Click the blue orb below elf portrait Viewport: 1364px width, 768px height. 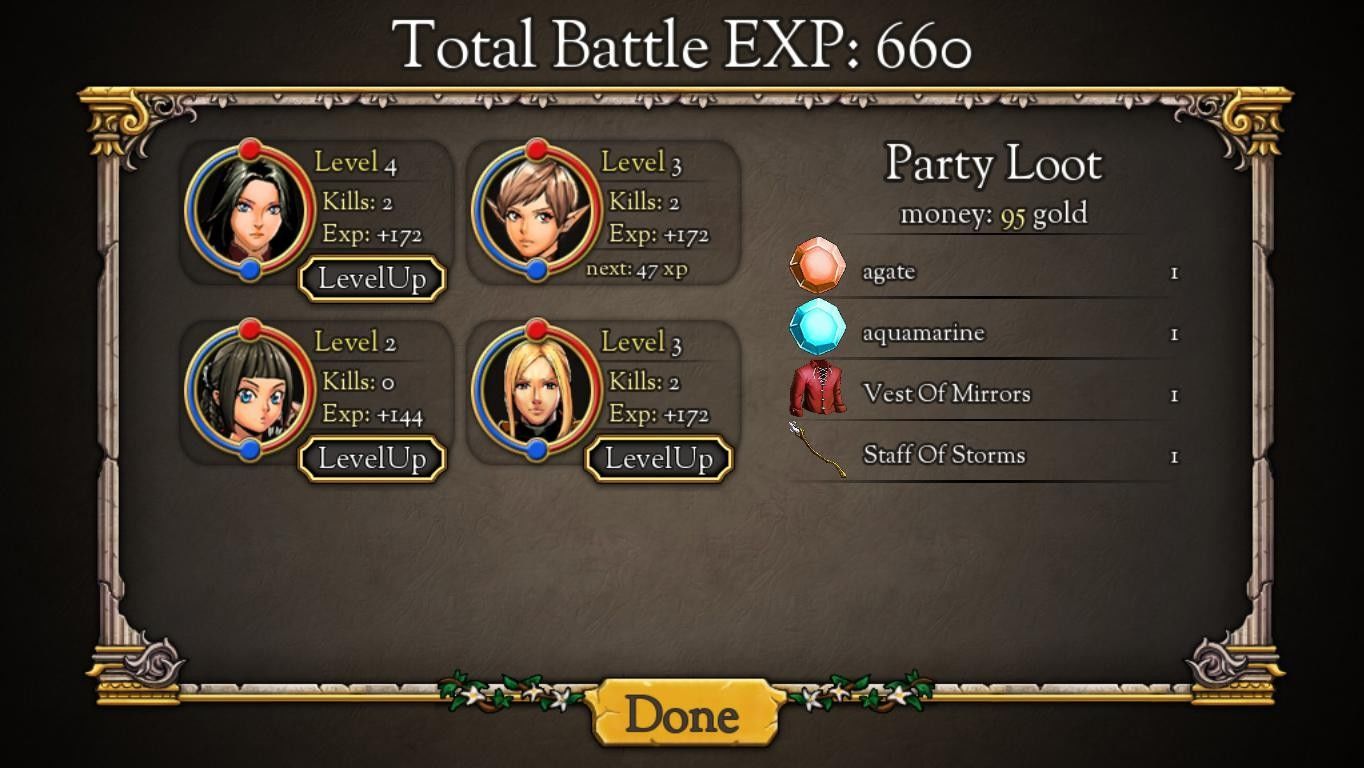[536, 270]
